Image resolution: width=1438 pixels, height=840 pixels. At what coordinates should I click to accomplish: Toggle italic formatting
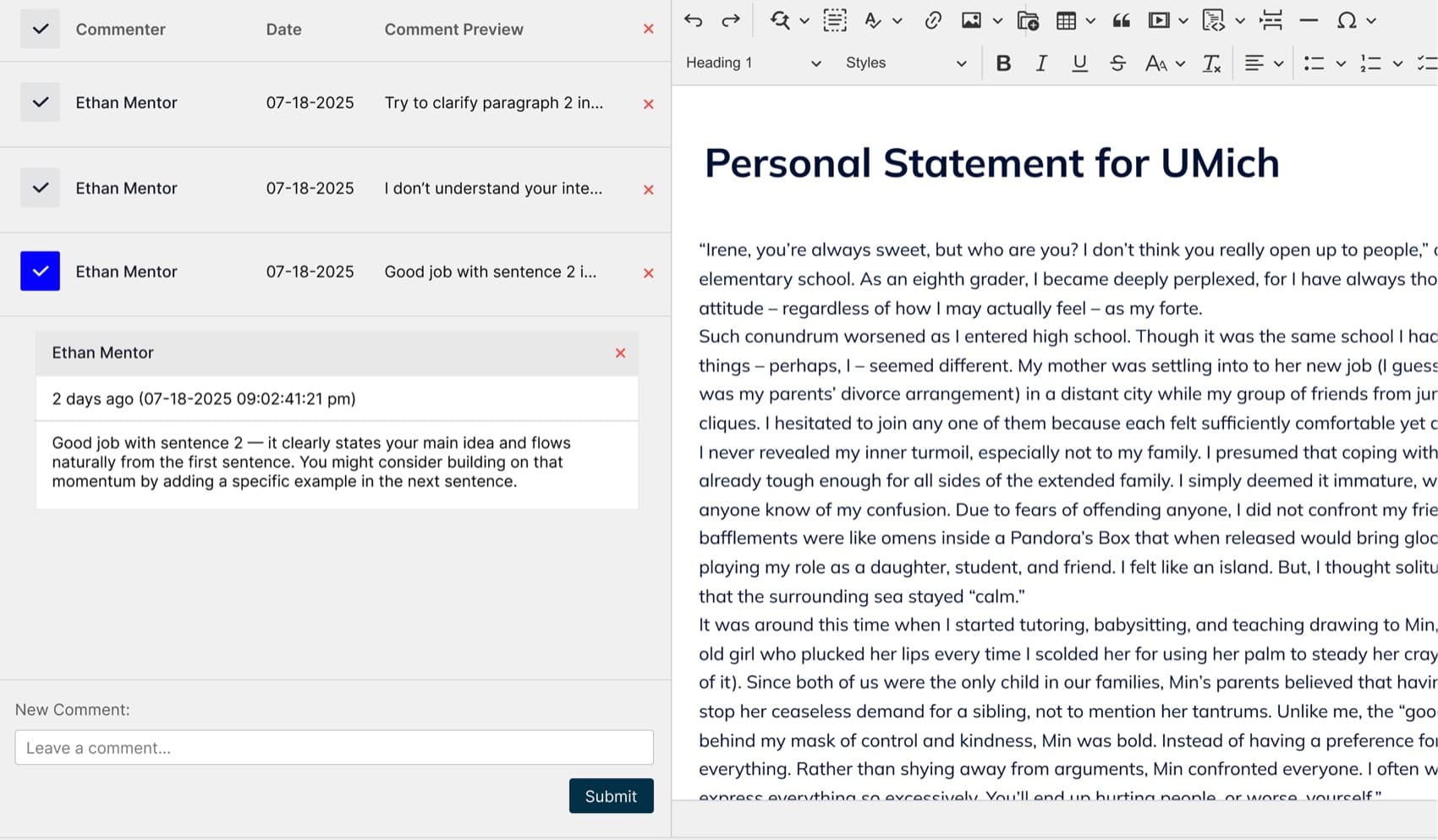(1041, 63)
